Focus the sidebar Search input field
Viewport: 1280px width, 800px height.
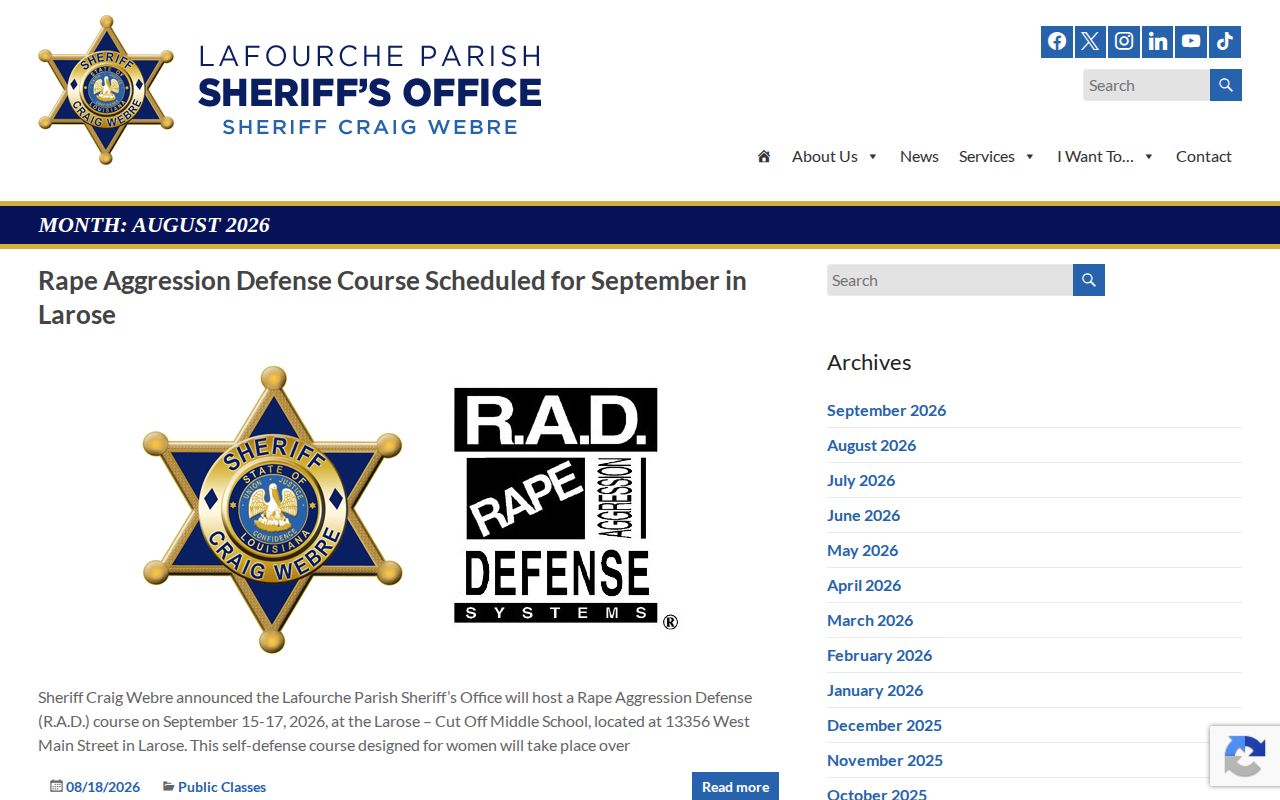[x=950, y=280]
